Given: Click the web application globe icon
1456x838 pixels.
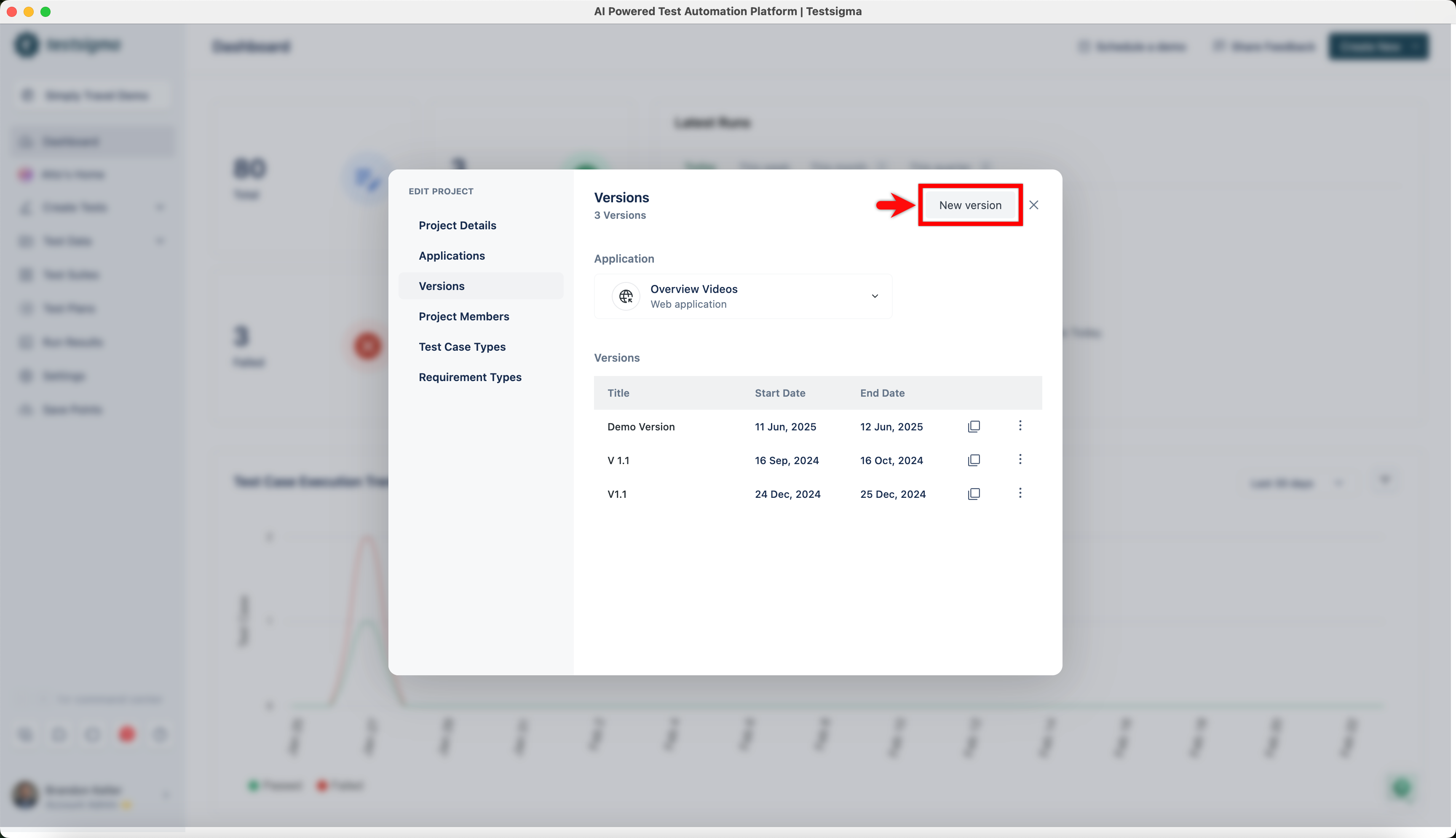Looking at the screenshot, I should (626, 296).
